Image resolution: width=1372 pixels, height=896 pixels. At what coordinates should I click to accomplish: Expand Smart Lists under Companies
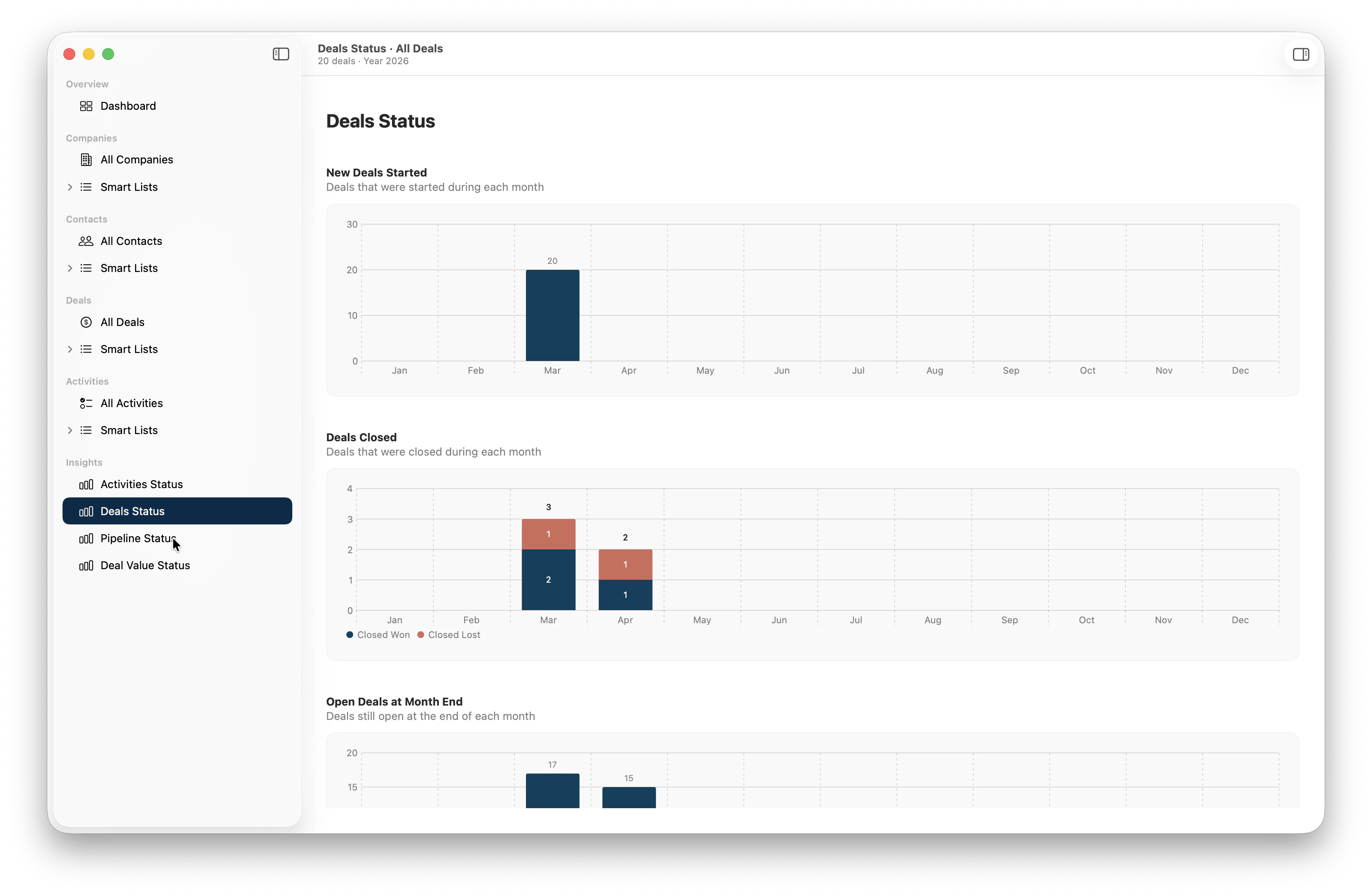[x=70, y=187]
